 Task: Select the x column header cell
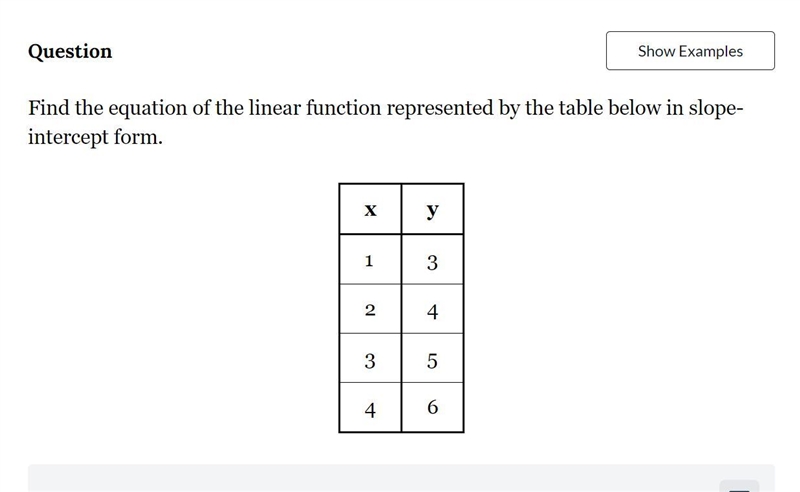click(370, 209)
